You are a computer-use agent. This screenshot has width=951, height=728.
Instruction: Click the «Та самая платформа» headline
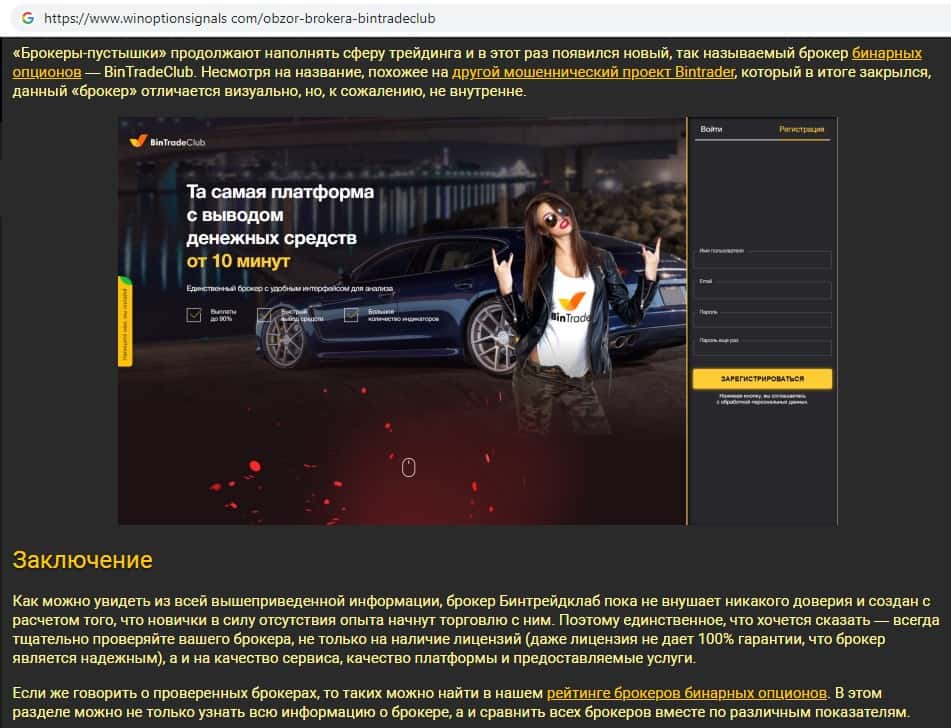[x=280, y=192]
